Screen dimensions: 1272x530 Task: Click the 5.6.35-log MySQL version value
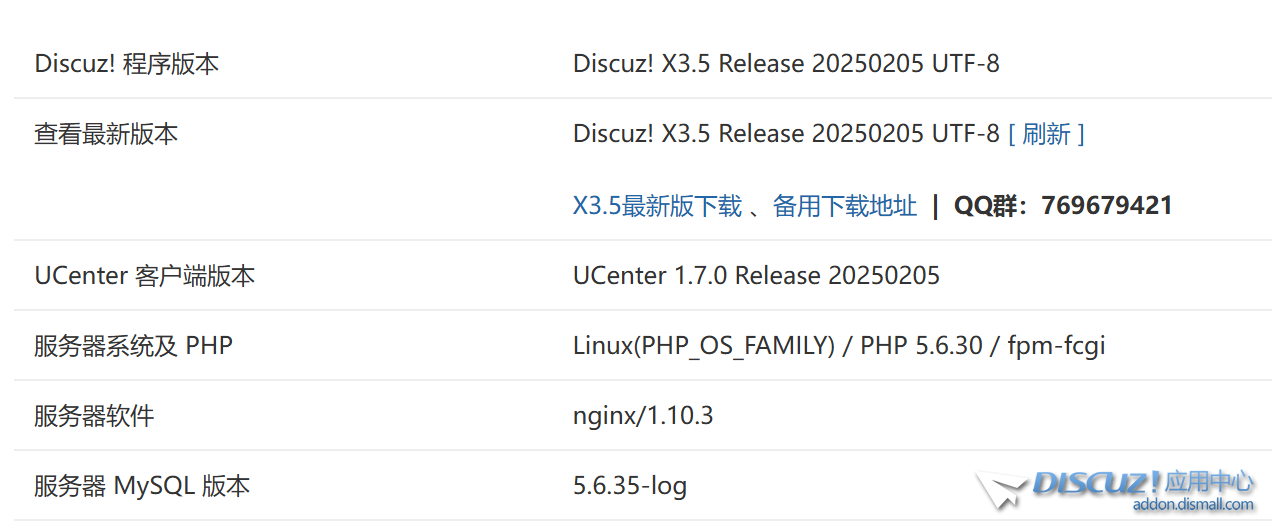coord(630,487)
